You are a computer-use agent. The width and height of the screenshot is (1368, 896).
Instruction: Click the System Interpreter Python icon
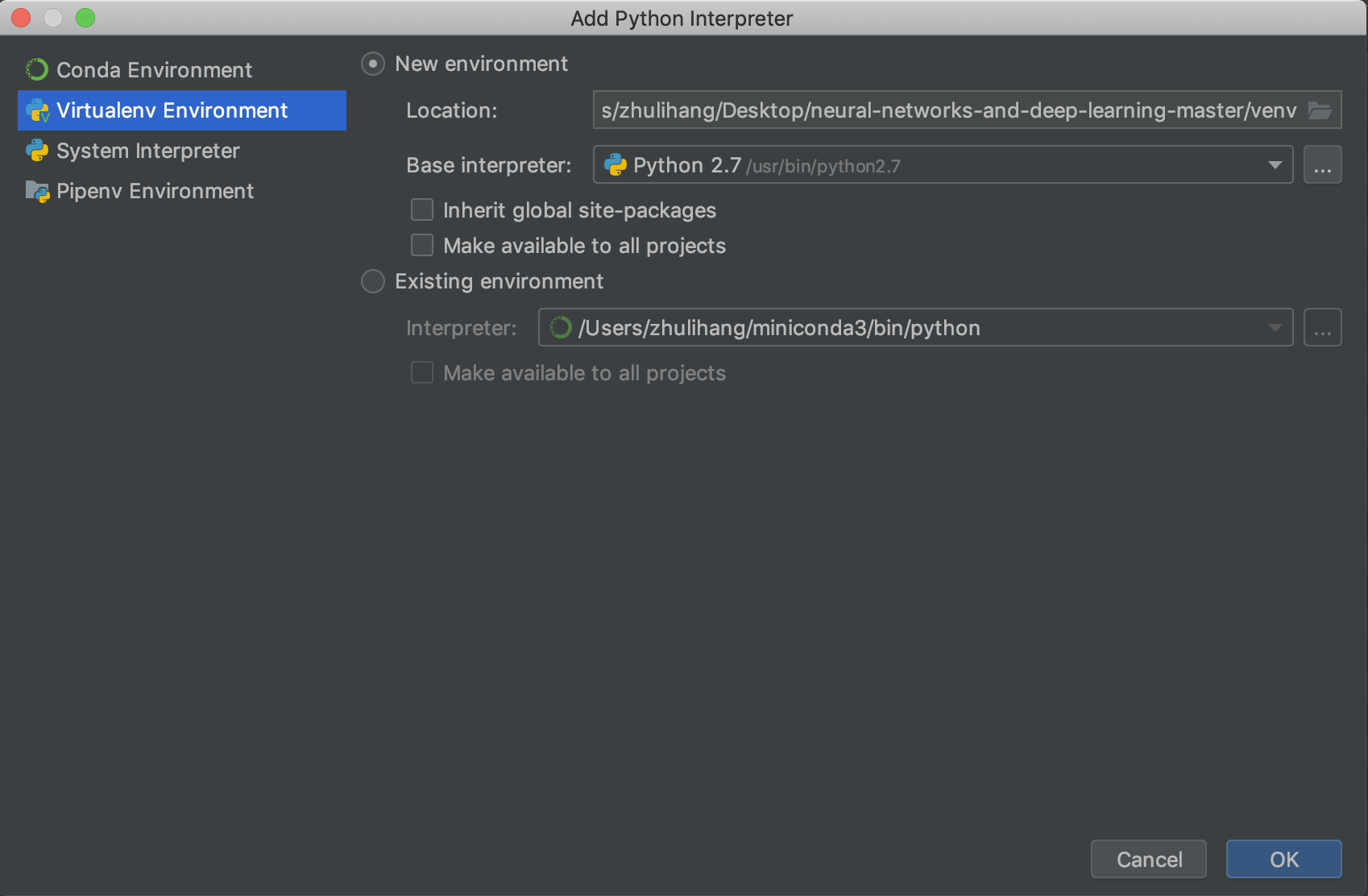pos(37,151)
